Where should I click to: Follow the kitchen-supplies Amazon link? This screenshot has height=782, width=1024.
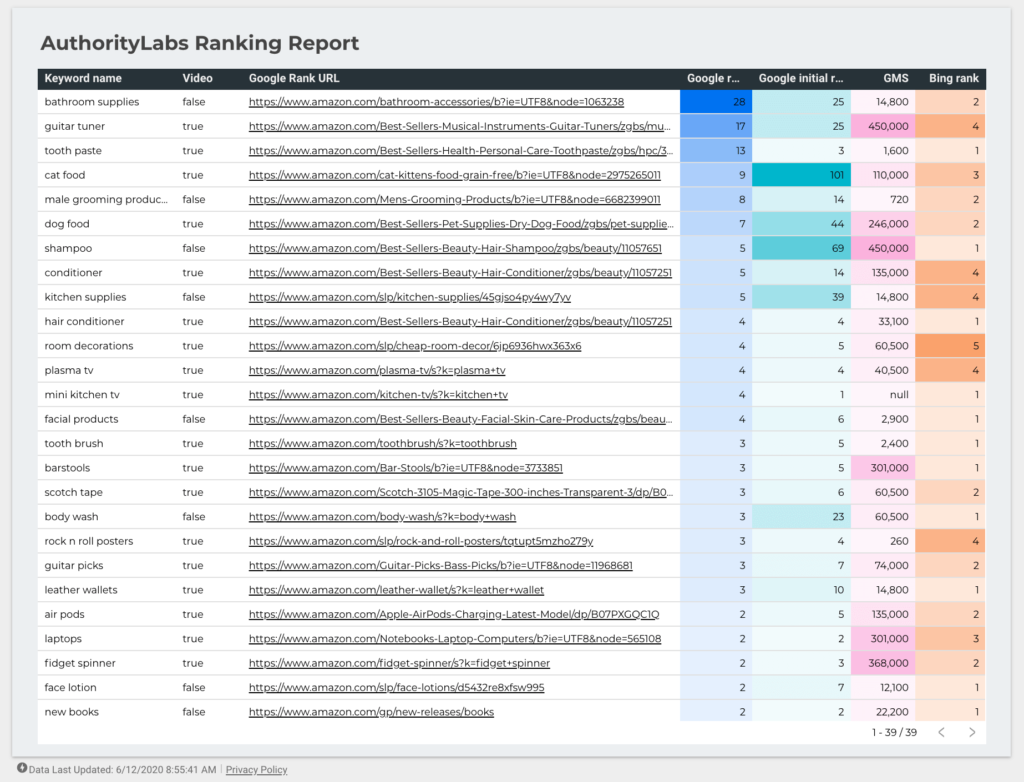[410, 297]
